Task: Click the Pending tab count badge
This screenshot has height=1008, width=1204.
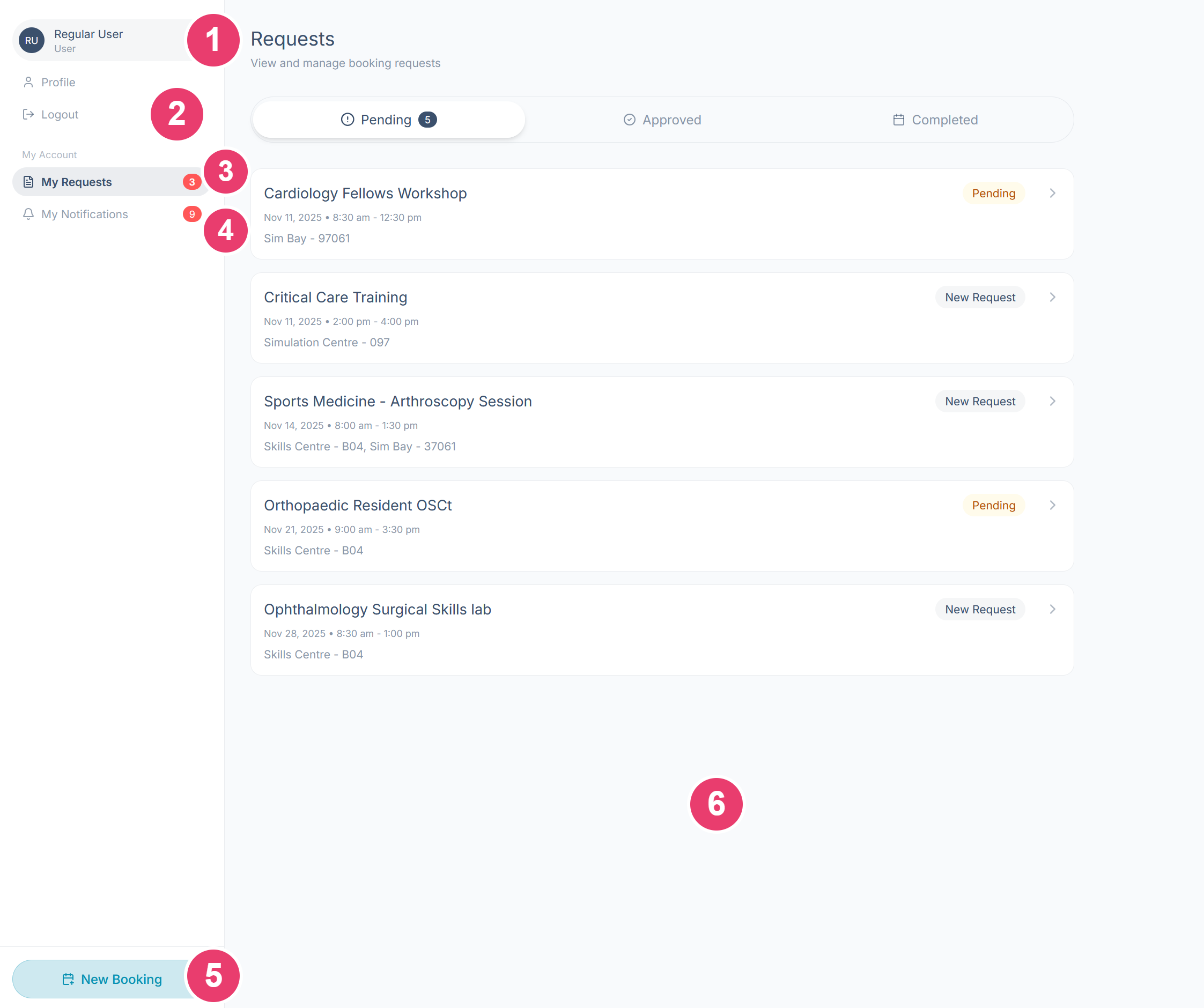Action: click(428, 119)
